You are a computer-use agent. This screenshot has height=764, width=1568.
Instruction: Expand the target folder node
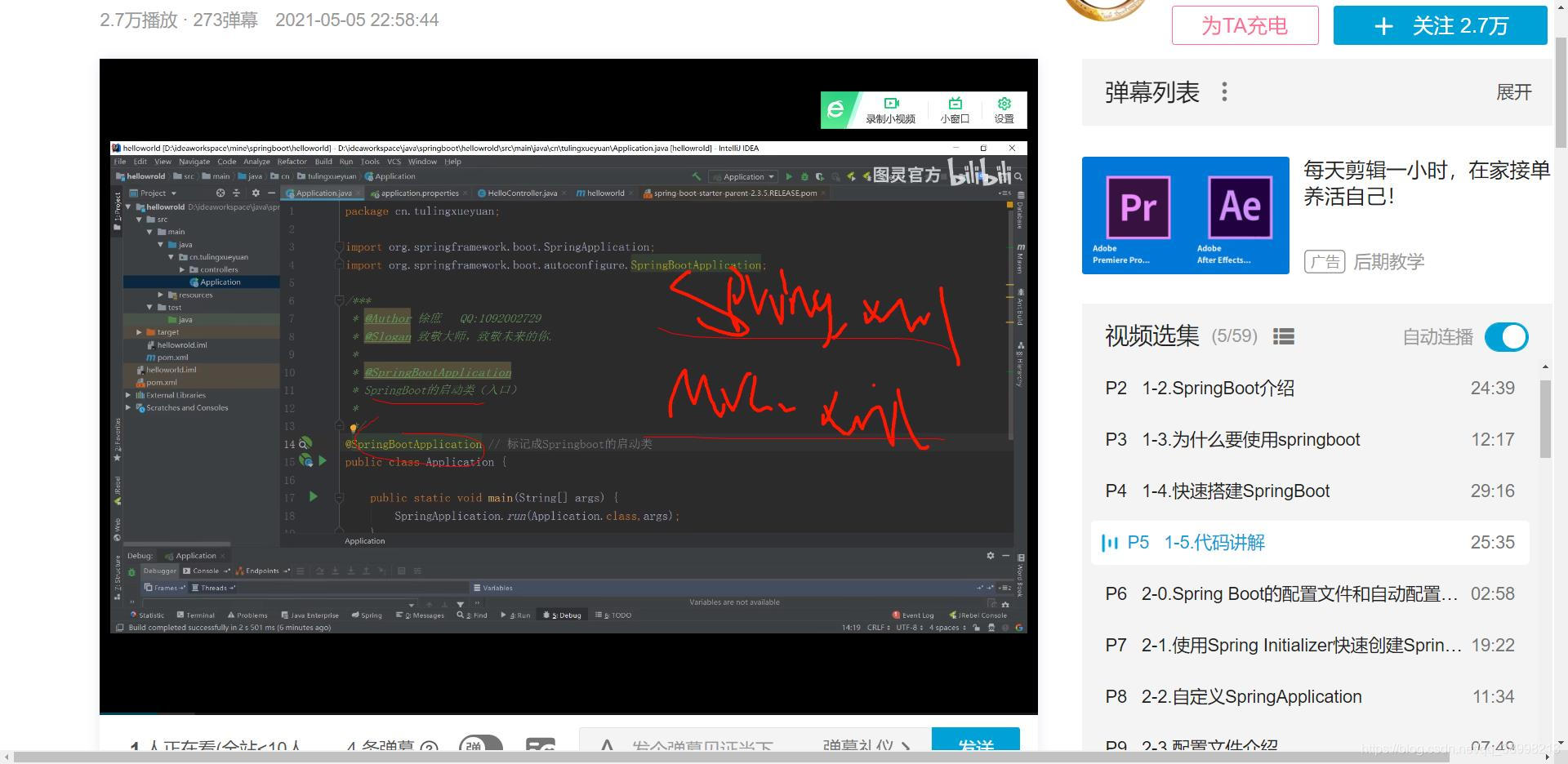click(x=139, y=332)
